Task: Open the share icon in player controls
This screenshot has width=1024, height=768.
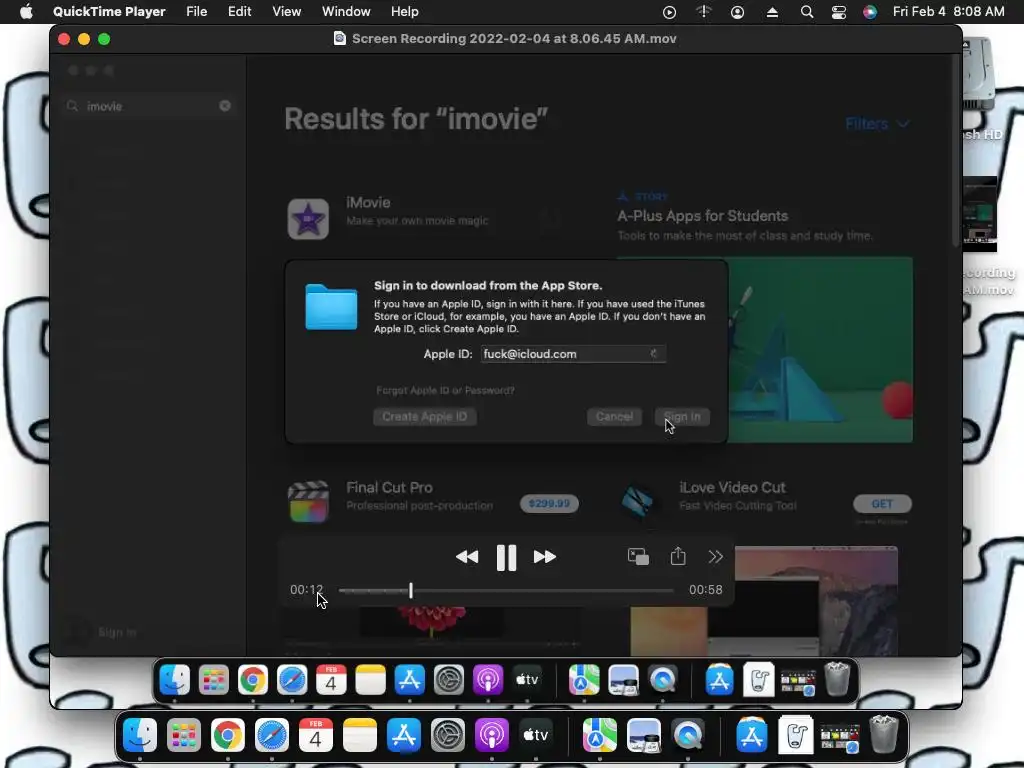Action: point(678,556)
